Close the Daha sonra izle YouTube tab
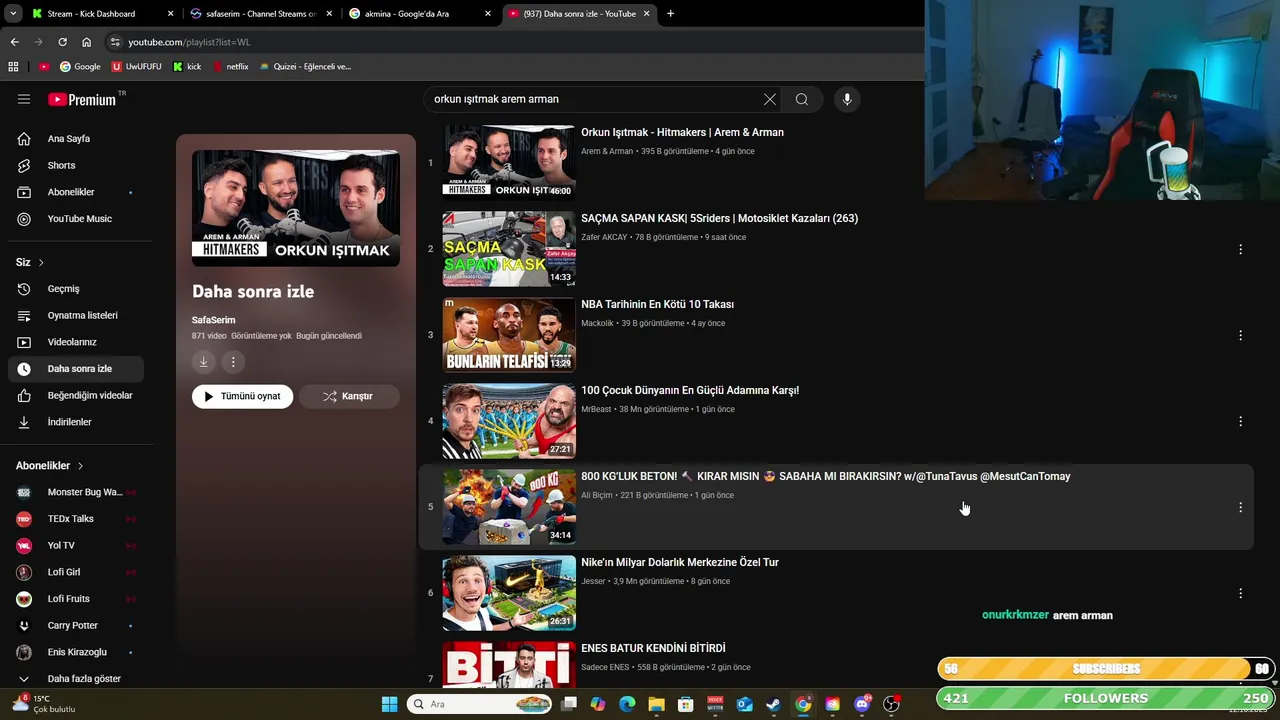This screenshot has height=720, width=1280. coord(646,14)
